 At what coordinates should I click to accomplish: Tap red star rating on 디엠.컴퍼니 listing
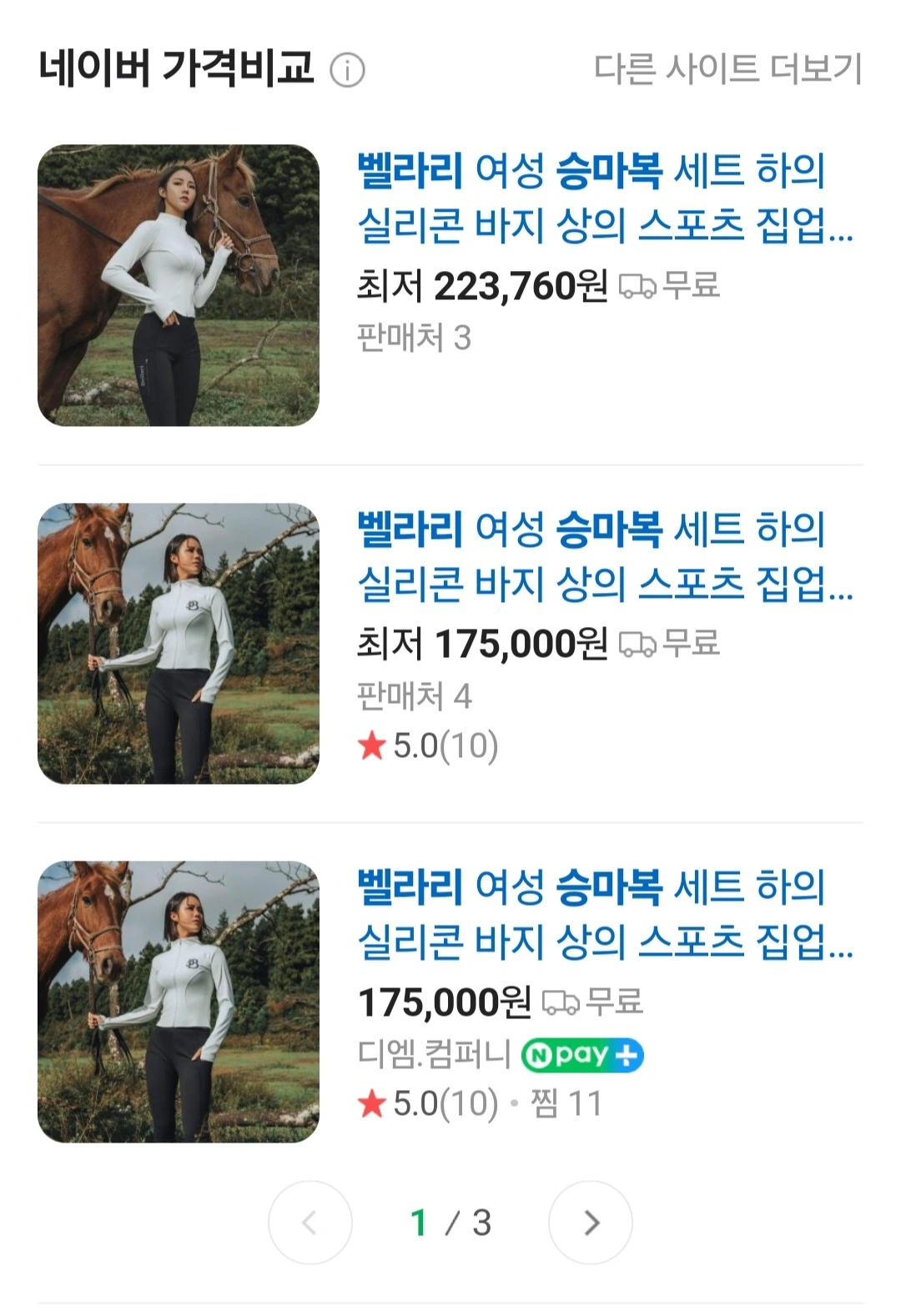pyautogui.click(x=371, y=1104)
